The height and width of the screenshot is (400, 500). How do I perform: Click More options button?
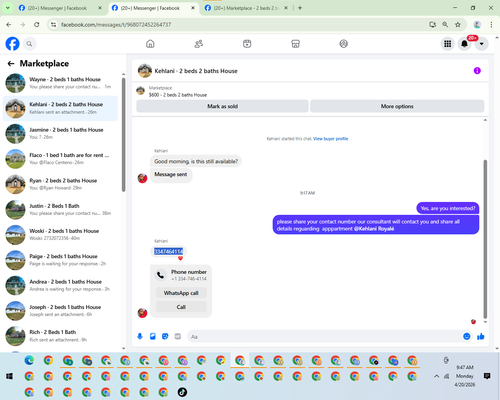tap(397, 106)
